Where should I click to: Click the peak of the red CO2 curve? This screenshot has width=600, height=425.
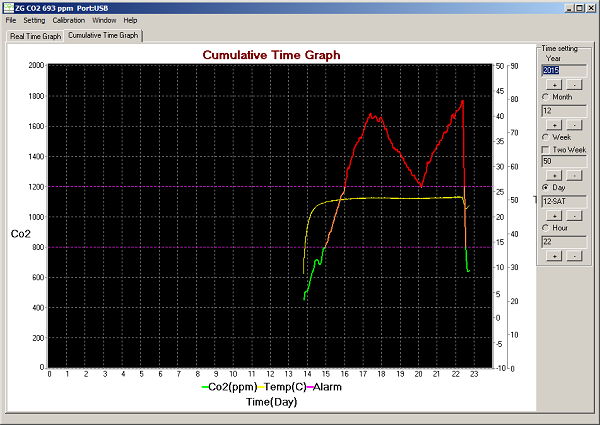(x=463, y=101)
